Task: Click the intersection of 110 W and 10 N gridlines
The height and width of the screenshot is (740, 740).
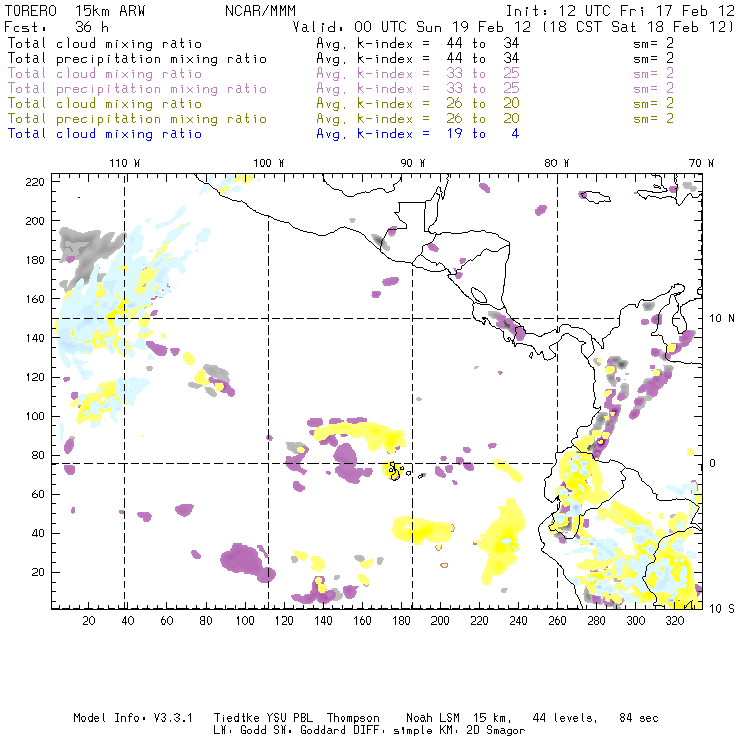Action: pyautogui.click(x=124, y=318)
